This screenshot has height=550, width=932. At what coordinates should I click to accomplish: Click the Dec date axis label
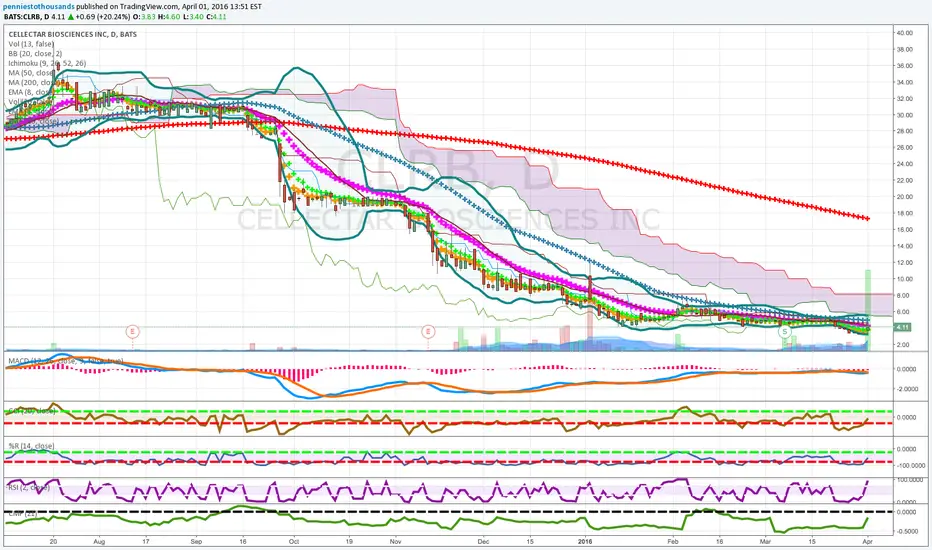[483, 542]
